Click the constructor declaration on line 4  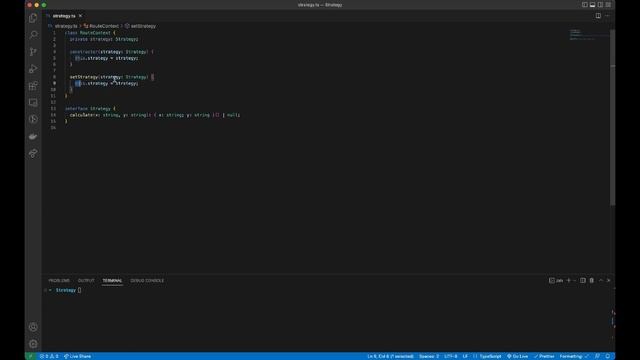[112, 52]
